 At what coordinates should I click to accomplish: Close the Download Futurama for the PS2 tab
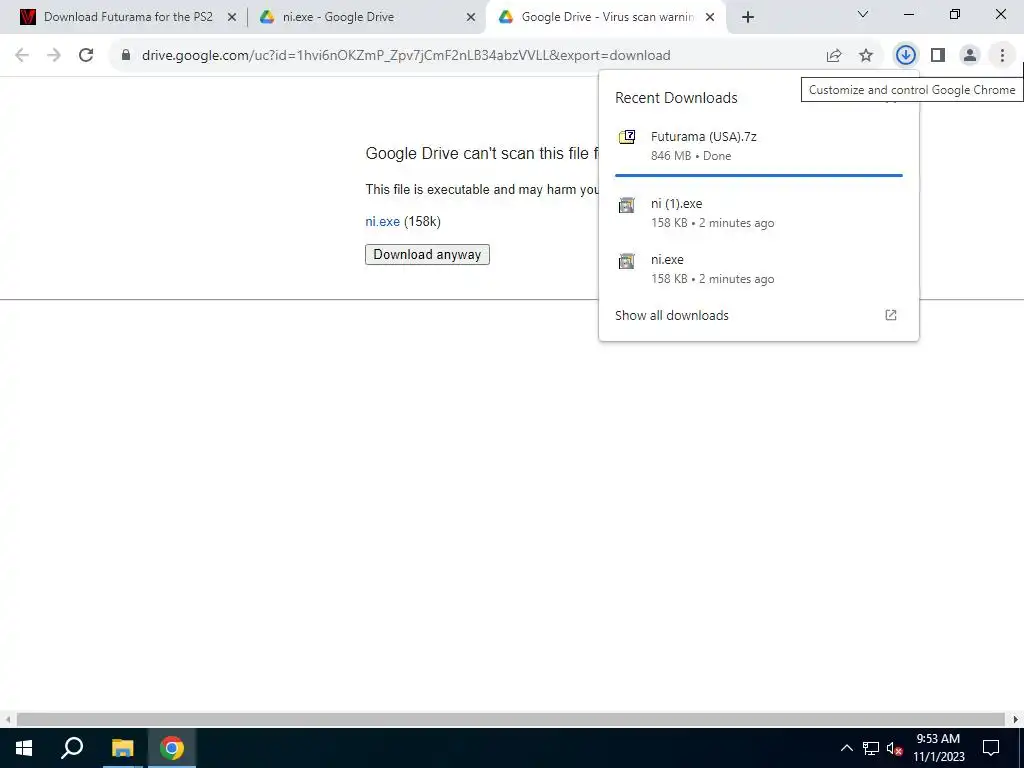(x=231, y=18)
